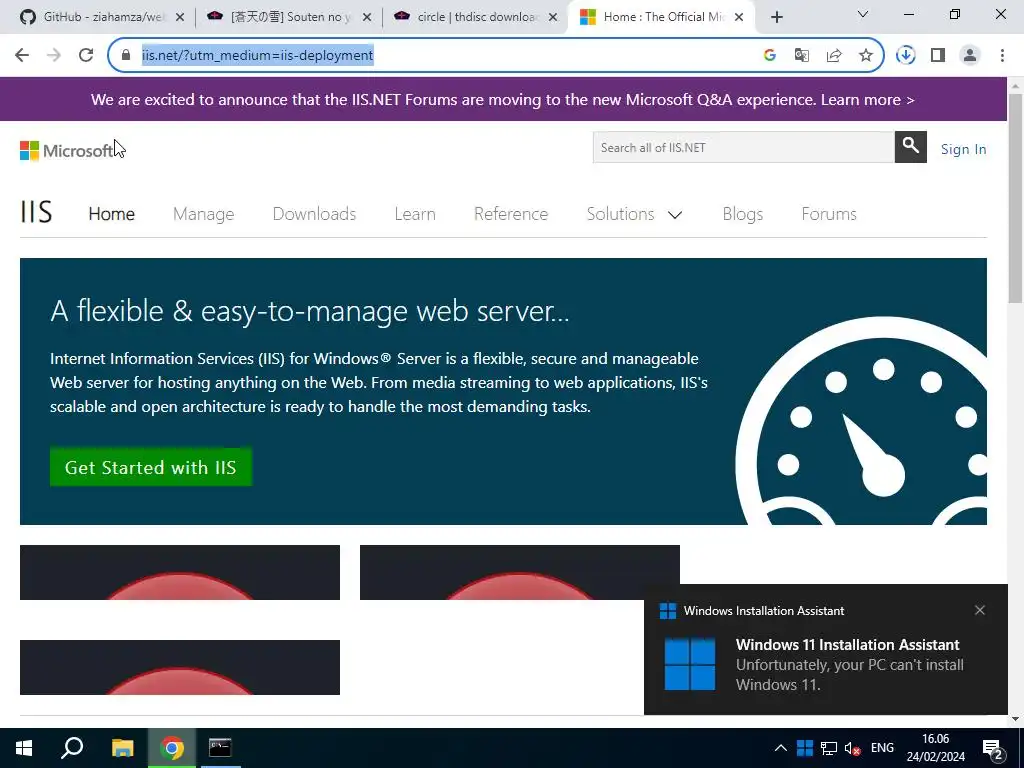Screen dimensions: 1024x768
Task: Show hidden system tray icons
Action: [x=780, y=748]
